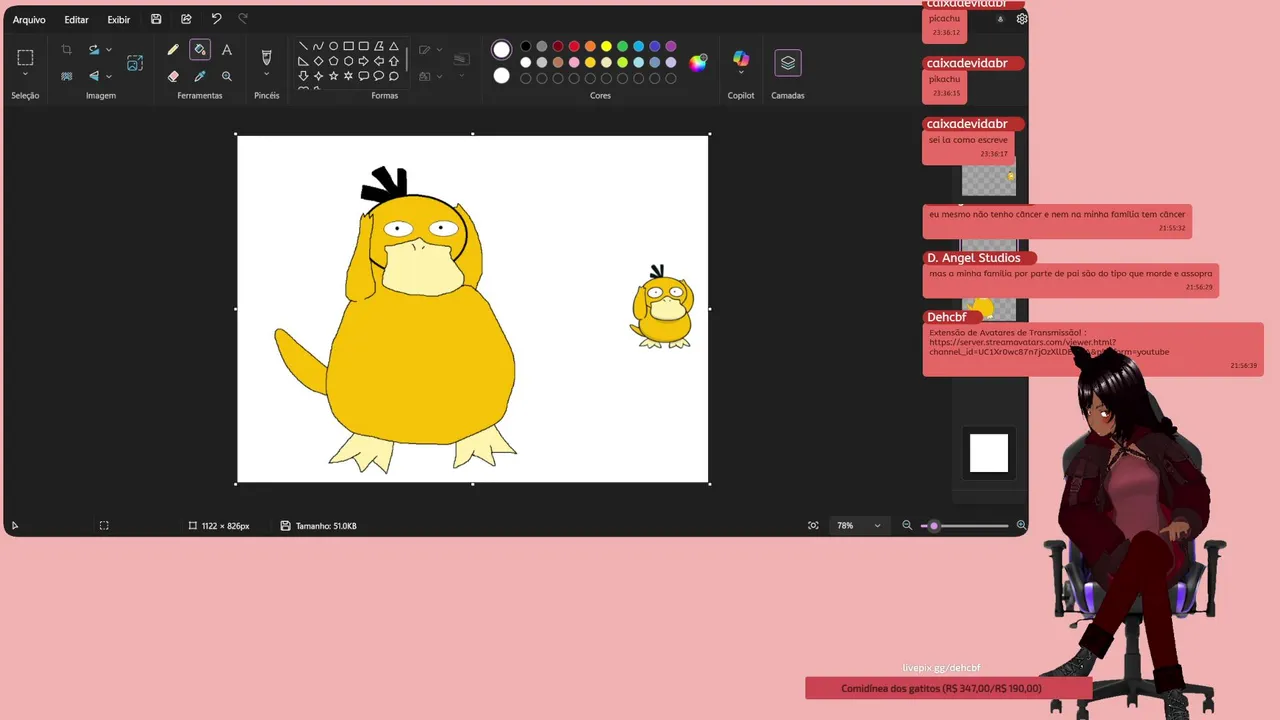
Task: Select the rectangular Seleção tool
Action: pos(25,57)
